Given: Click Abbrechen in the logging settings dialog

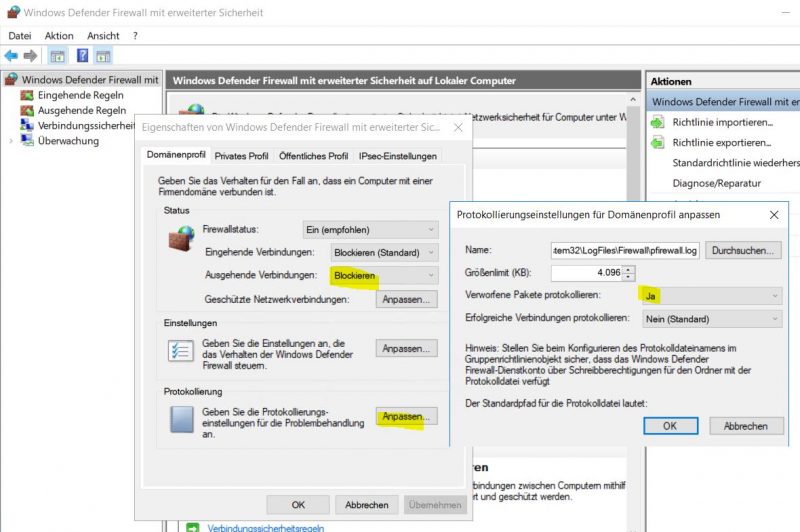Looking at the screenshot, I should tap(745, 426).
